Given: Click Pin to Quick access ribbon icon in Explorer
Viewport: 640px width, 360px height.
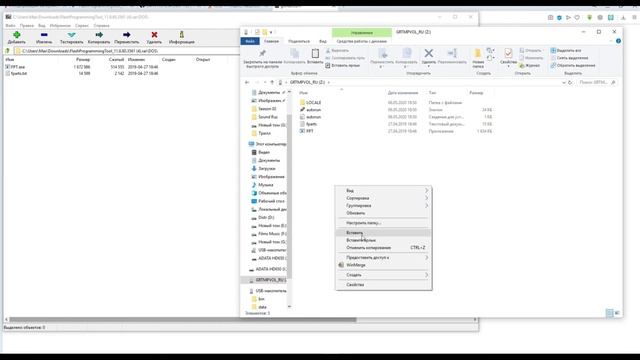Looking at the screenshot, I should (x=262, y=53).
